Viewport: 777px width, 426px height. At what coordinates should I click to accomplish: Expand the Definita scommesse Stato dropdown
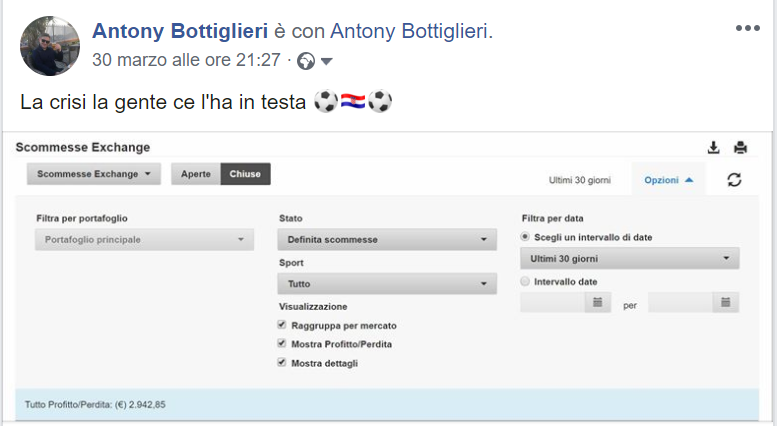387,240
